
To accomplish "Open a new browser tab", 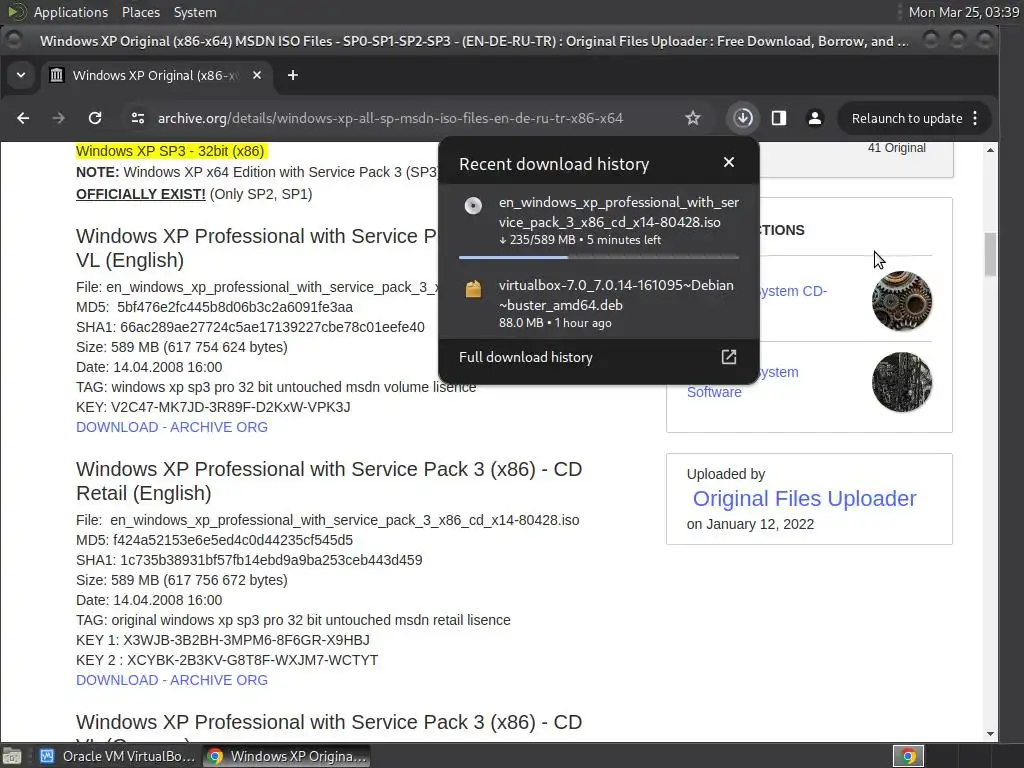I will tap(293, 75).
